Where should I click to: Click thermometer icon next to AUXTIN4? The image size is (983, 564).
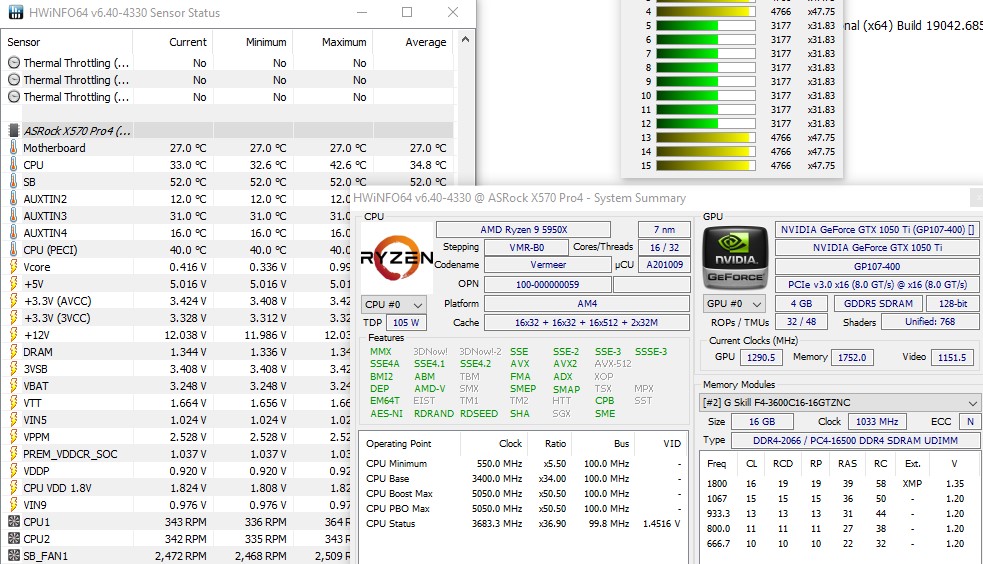[x=13, y=232]
